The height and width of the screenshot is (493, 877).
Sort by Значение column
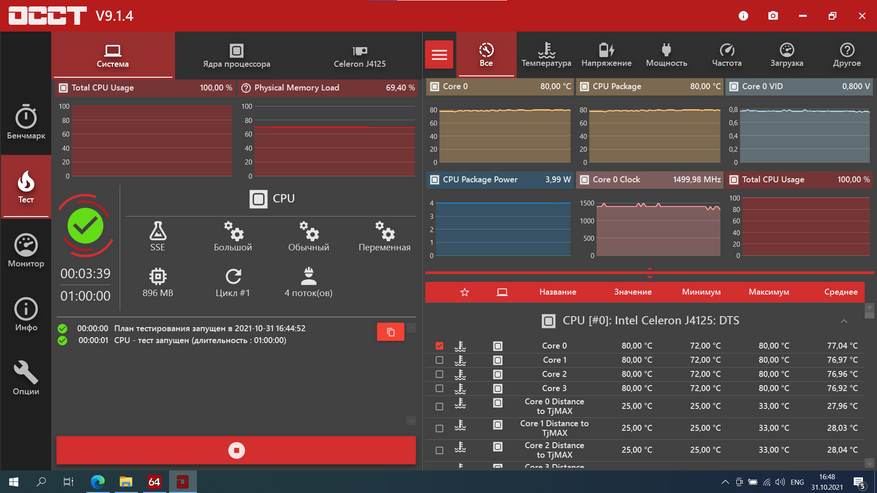point(633,292)
